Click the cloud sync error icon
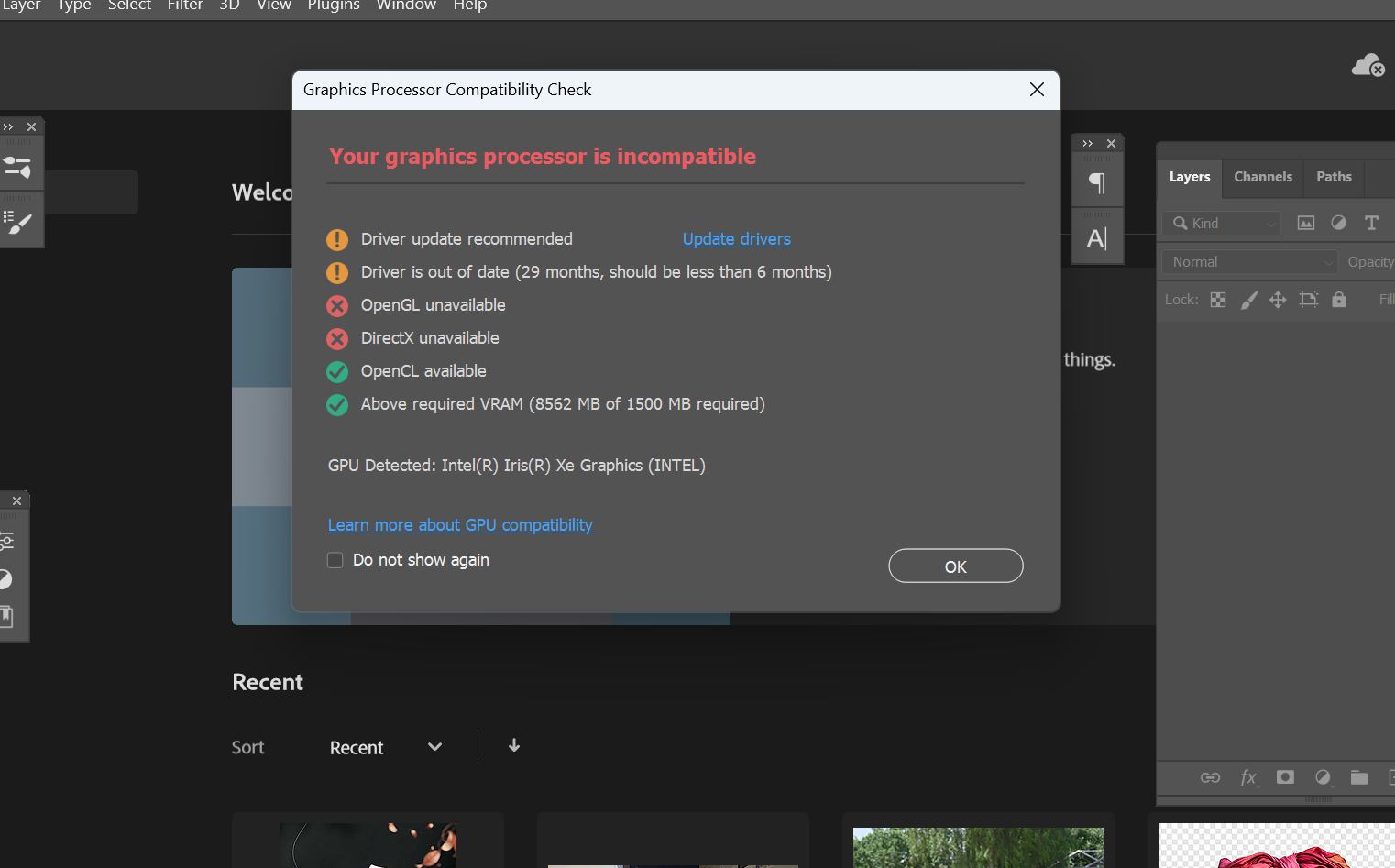This screenshot has width=1395, height=868. (1368, 66)
